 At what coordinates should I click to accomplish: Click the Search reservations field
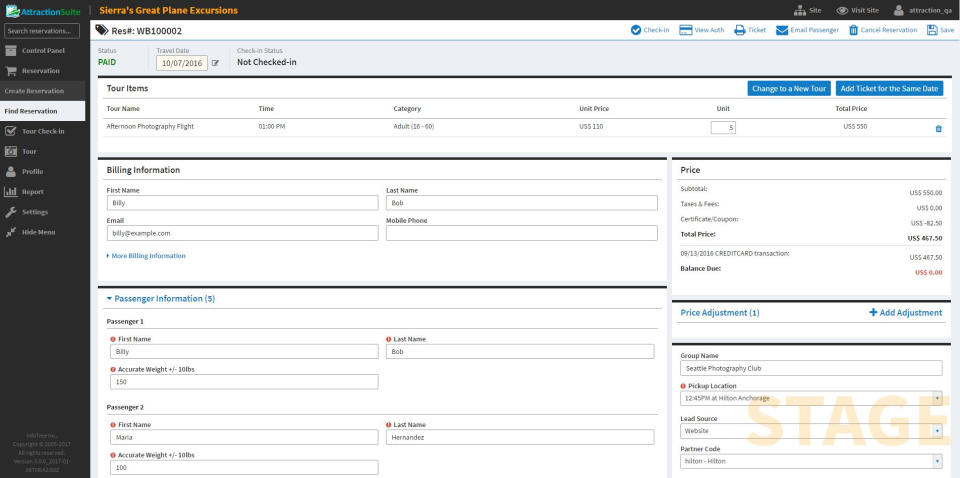[x=42, y=31]
